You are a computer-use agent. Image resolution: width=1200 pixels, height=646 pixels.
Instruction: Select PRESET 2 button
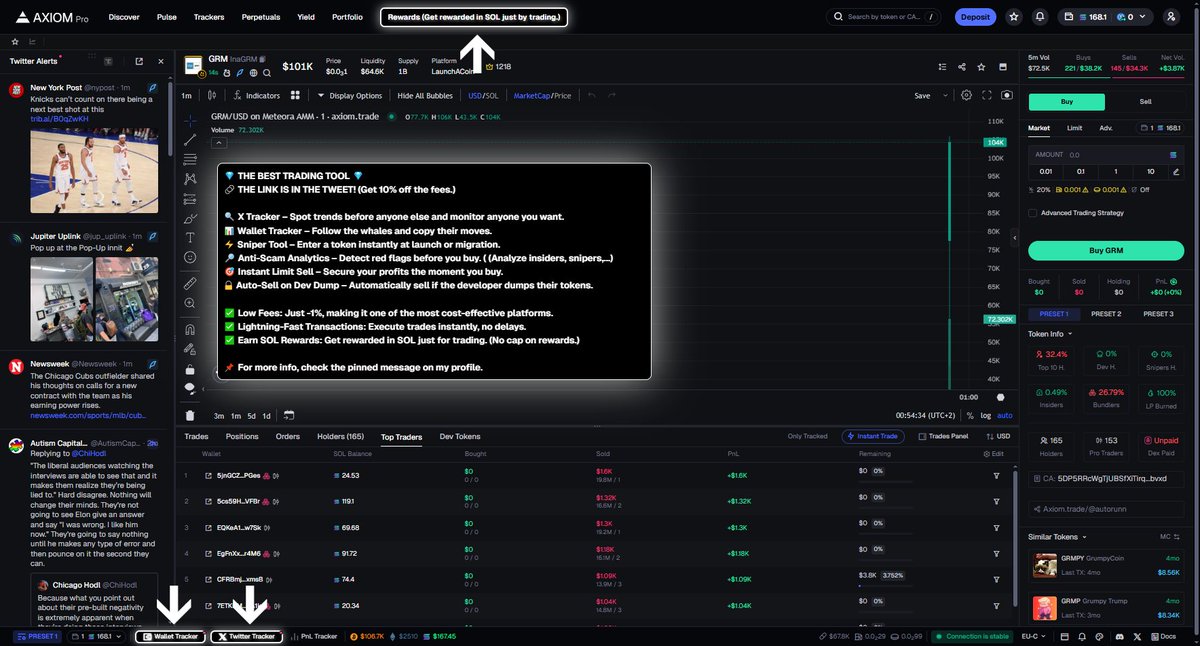coord(1105,314)
